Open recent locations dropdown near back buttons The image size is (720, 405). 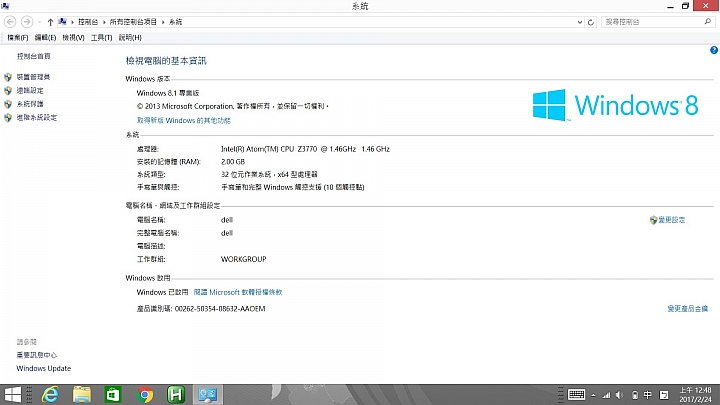(x=39, y=22)
